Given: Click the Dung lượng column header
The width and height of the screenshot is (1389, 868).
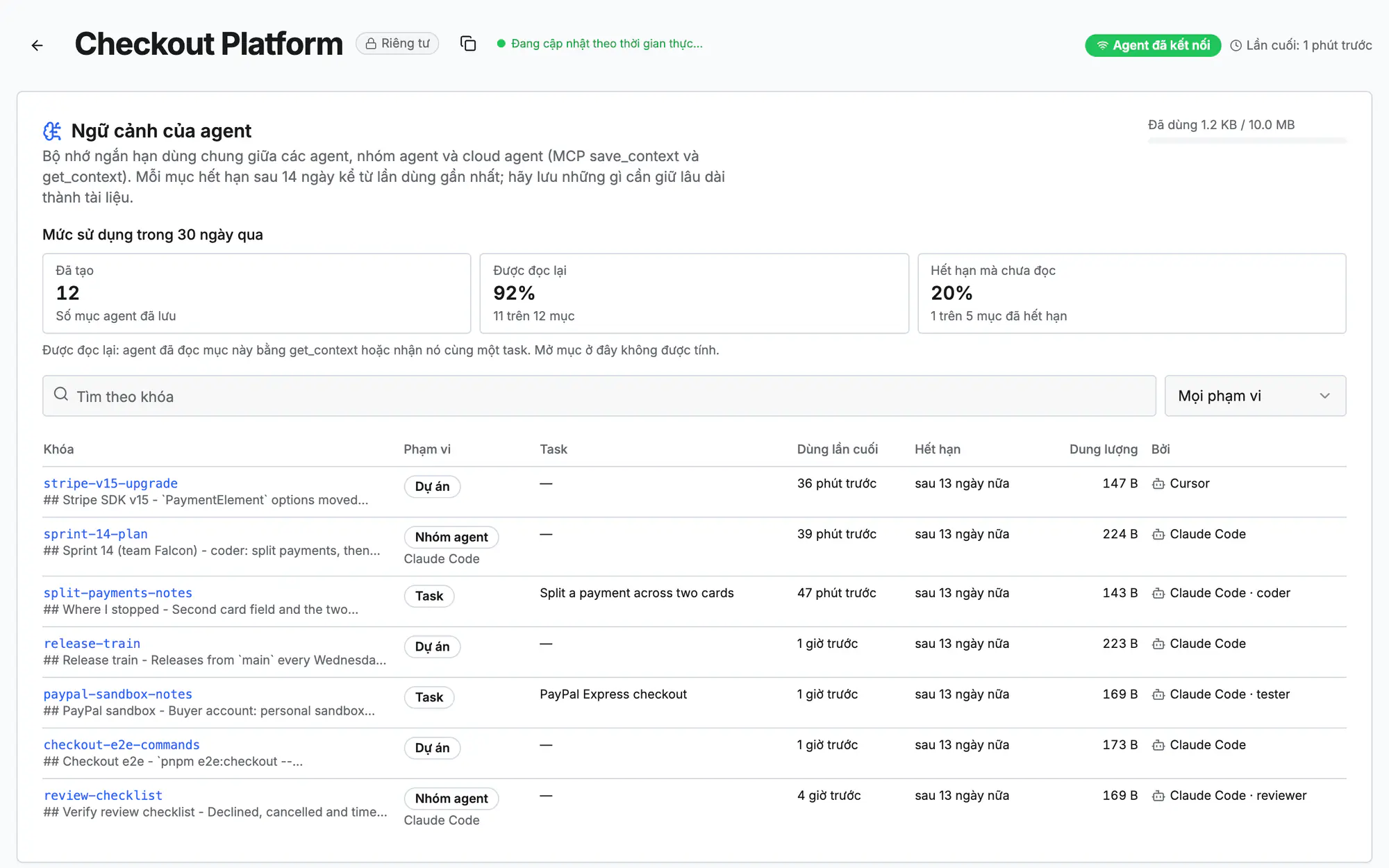Looking at the screenshot, I should pyautogui.click(x=1103, y=449).
